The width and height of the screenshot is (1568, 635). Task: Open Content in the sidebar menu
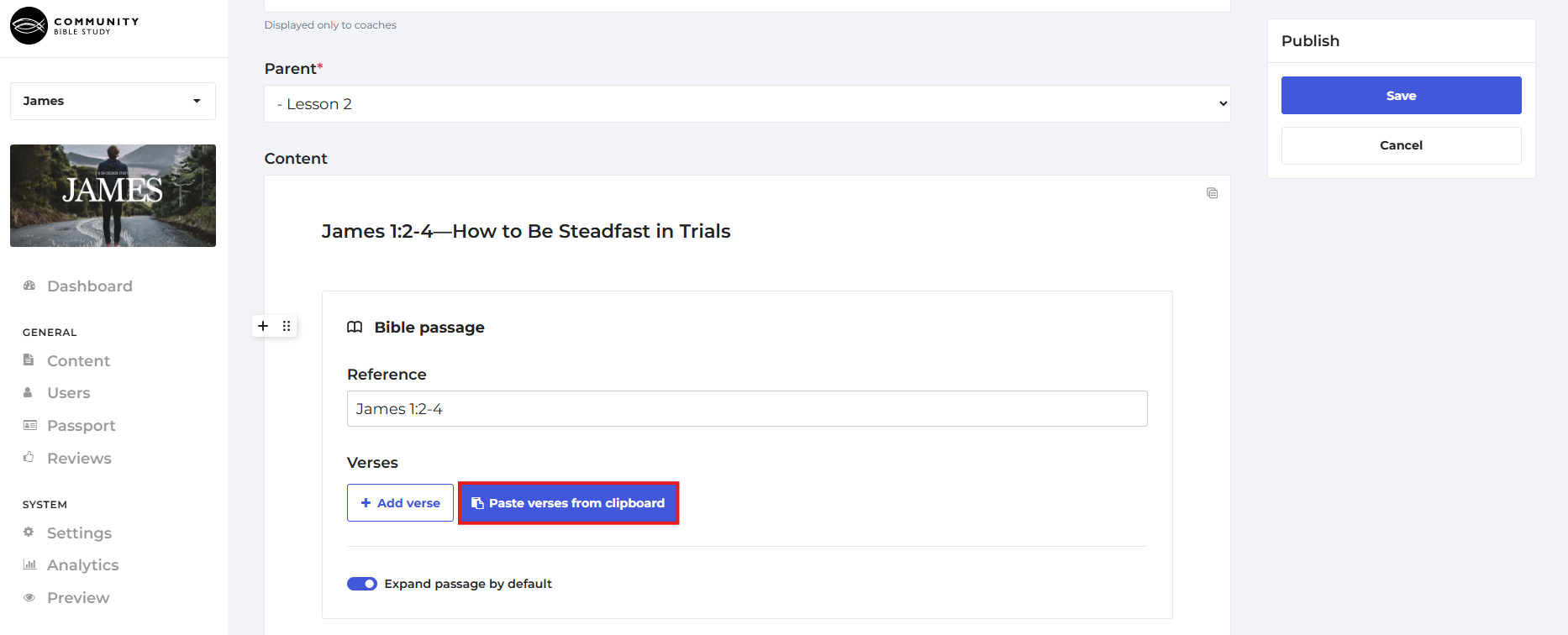coord(78,361)
